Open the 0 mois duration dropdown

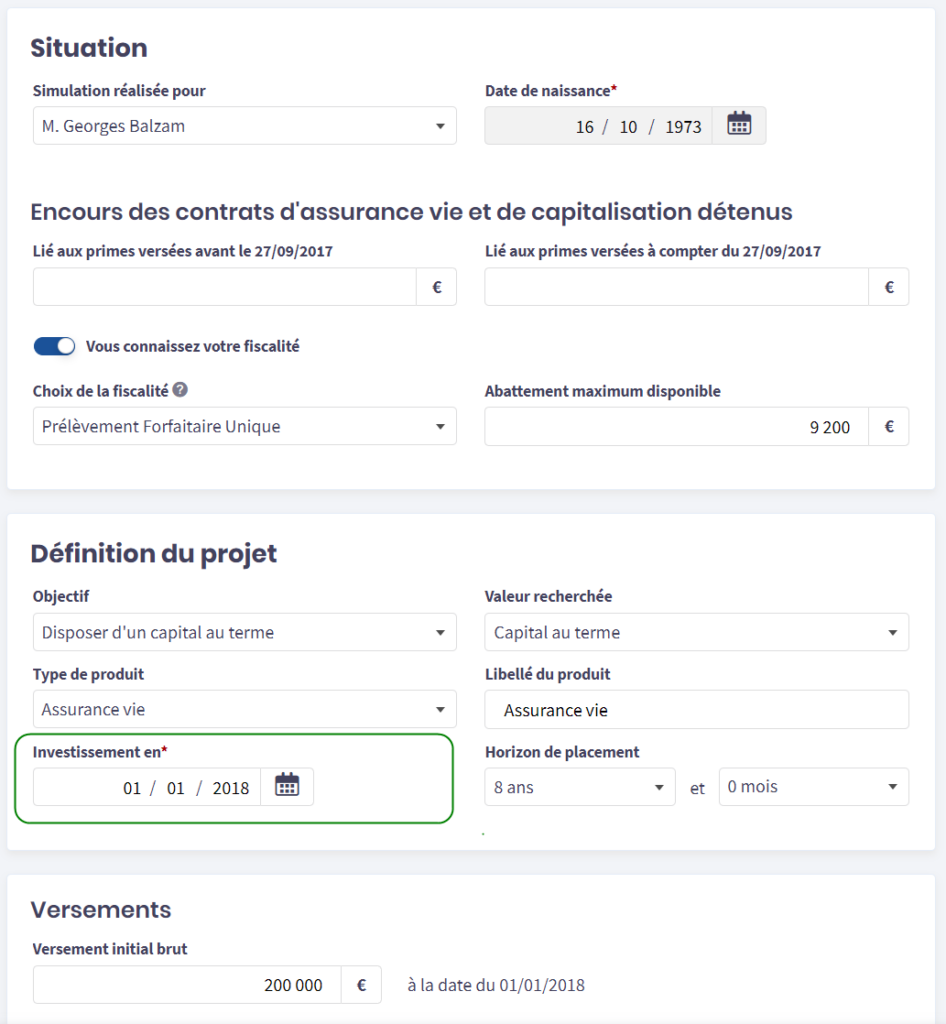point(813,787)
